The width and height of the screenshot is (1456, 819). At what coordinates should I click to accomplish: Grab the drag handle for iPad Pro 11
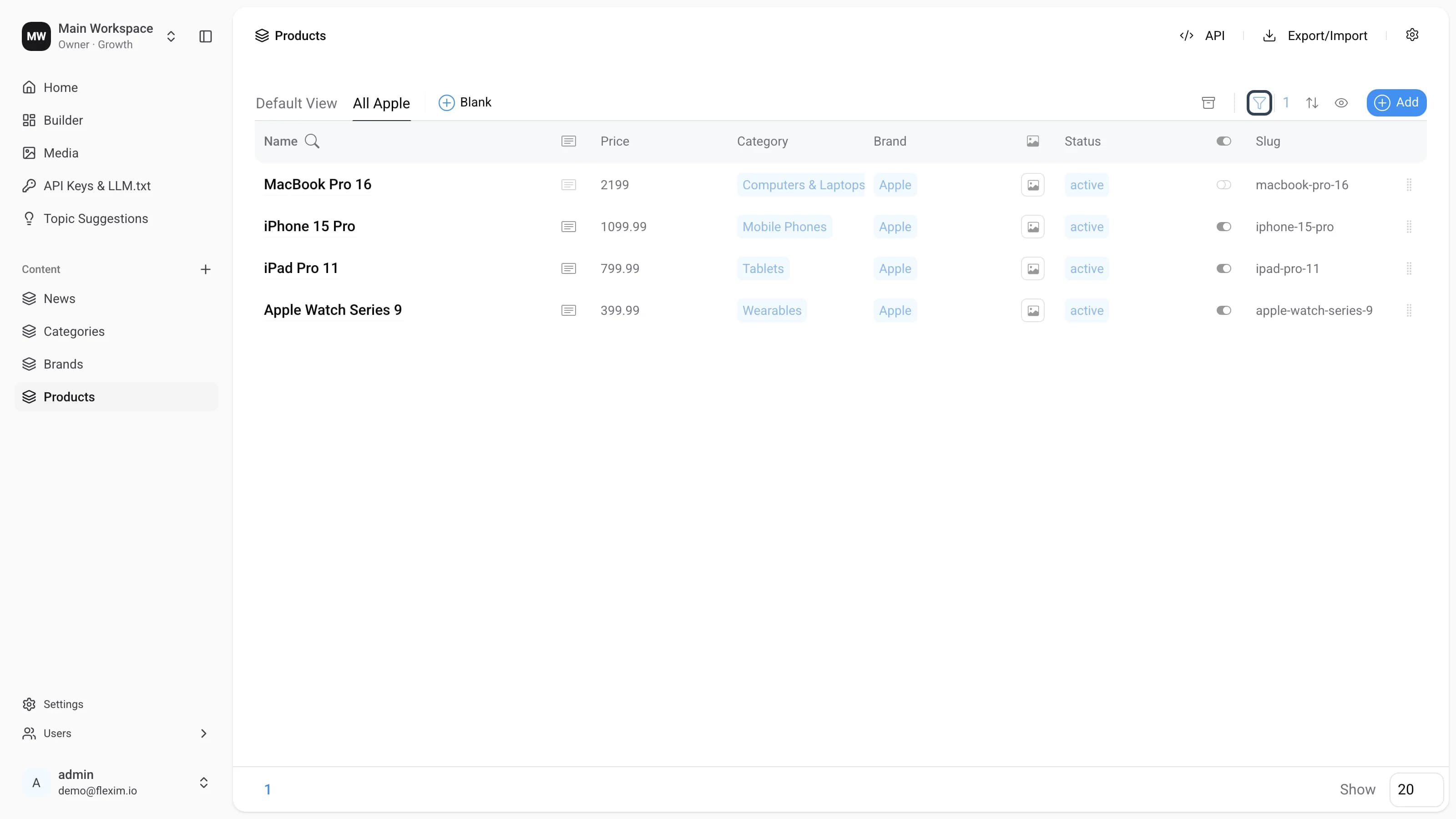pos(1409,268)
